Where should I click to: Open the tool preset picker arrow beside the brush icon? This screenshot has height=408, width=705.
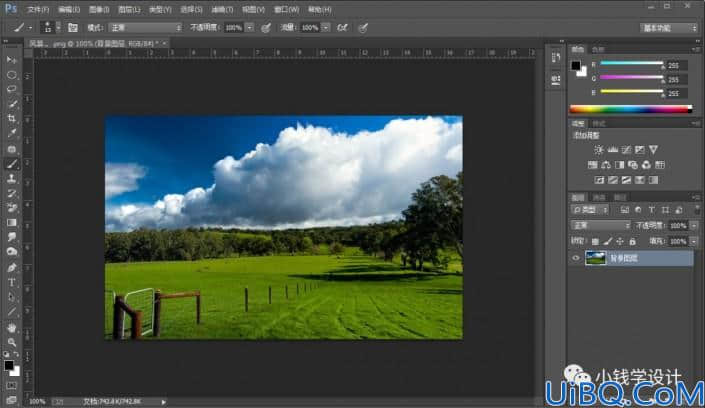(x=31, y=28)
